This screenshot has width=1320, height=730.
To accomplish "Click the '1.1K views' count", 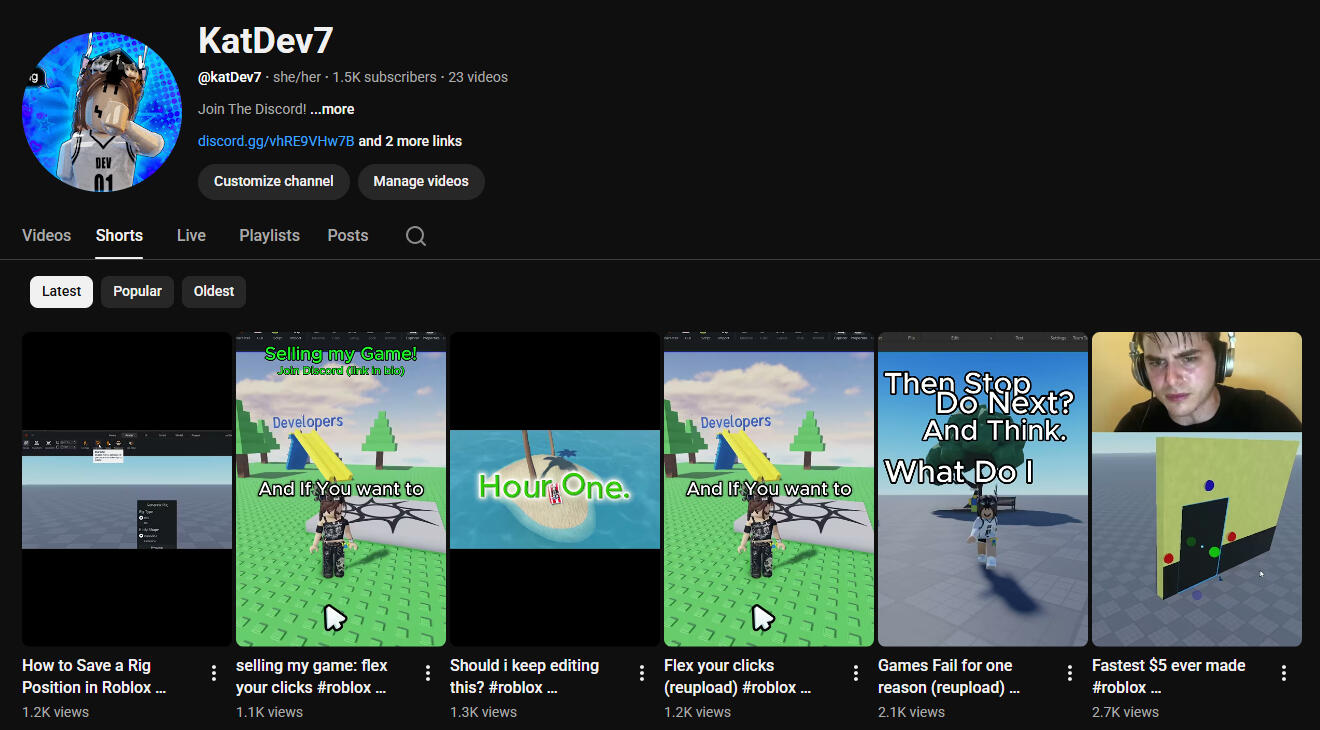I will (269, 712).
